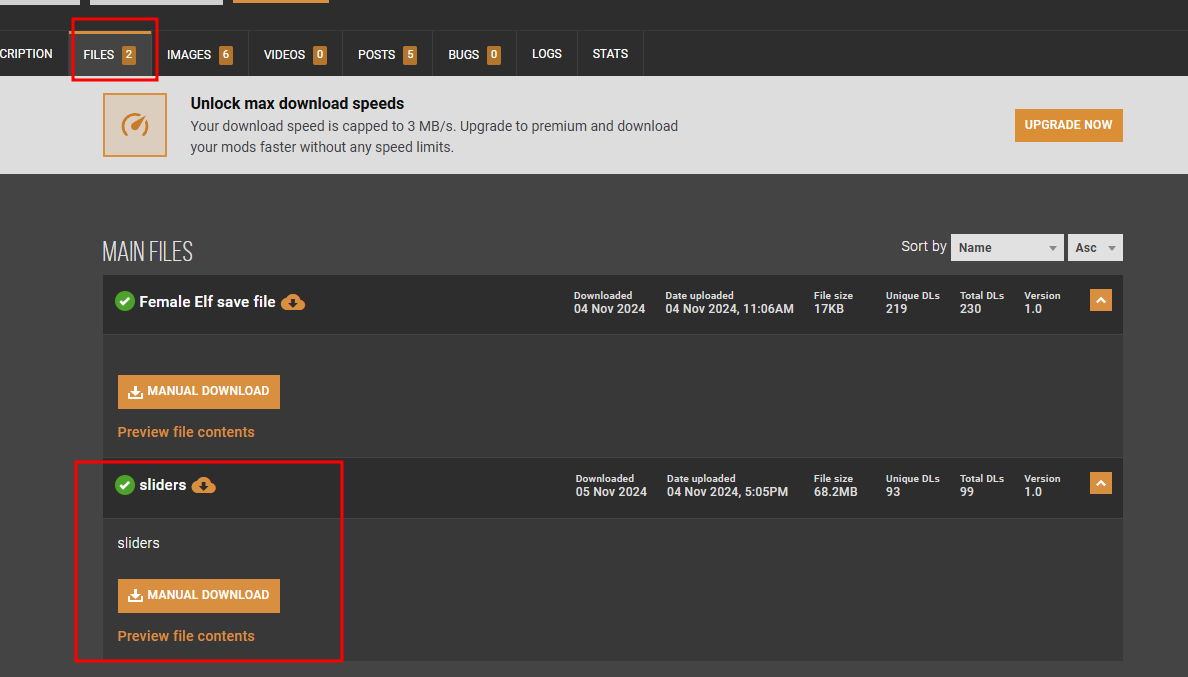View the Stats tab
The image size is (1188, 677).
(x=610, y=54)
